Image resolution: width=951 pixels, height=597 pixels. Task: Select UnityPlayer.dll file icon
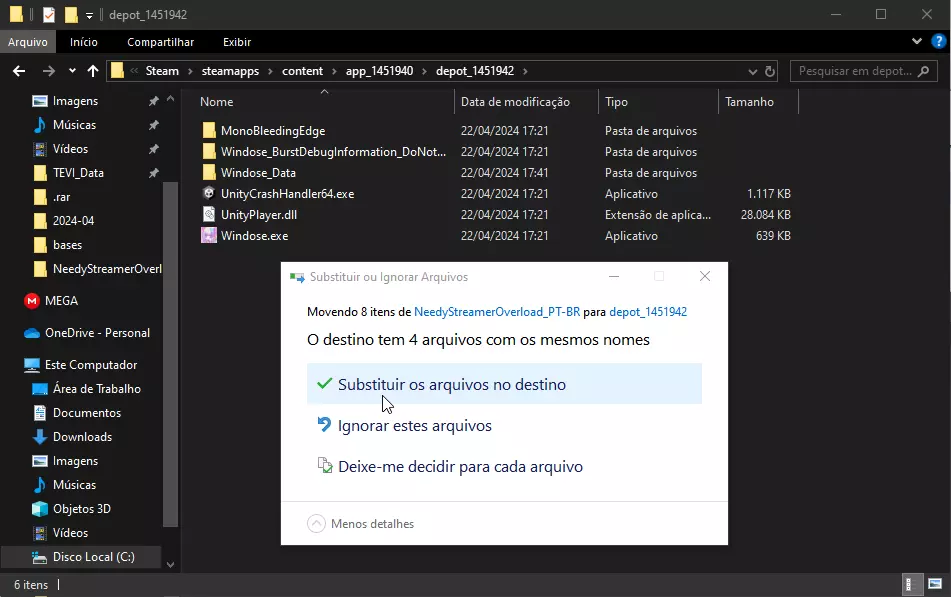click(209, 215)
